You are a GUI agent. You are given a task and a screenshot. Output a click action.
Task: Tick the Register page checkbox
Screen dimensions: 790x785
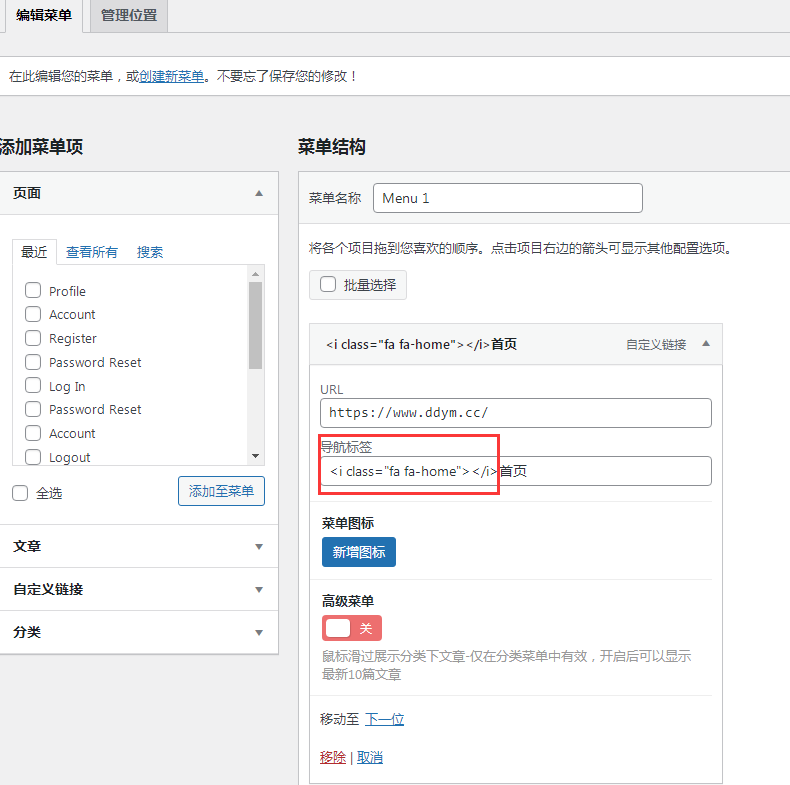tap(33, 338)
